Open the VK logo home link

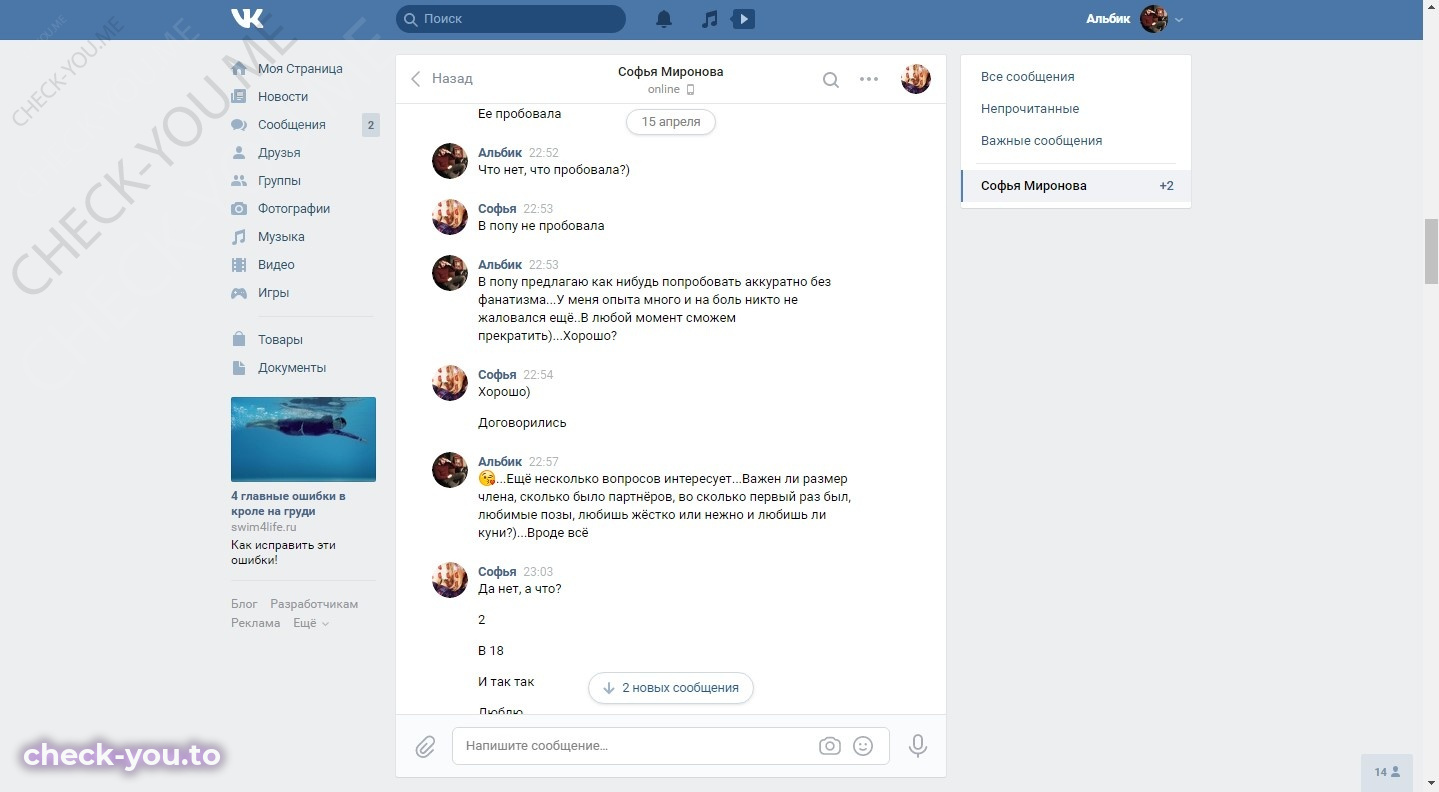tap(247, 19)
